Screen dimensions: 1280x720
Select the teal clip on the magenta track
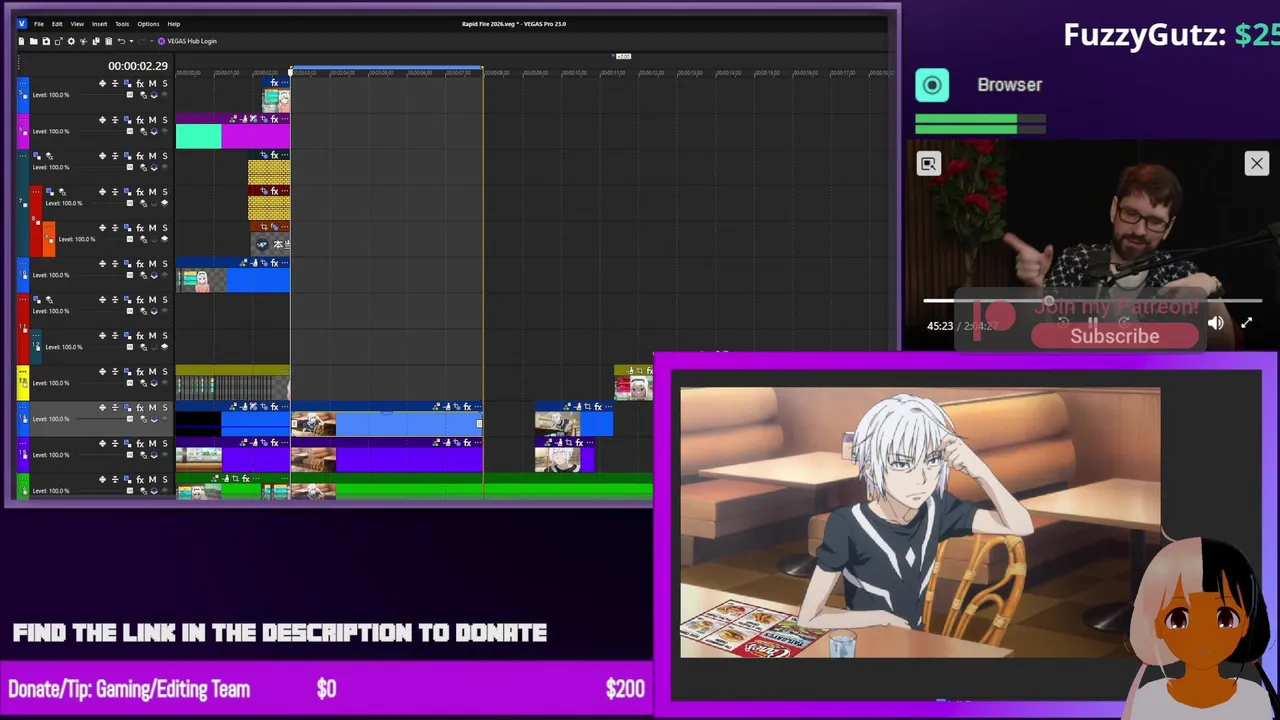pyautogui.click(x=198, y=136)
